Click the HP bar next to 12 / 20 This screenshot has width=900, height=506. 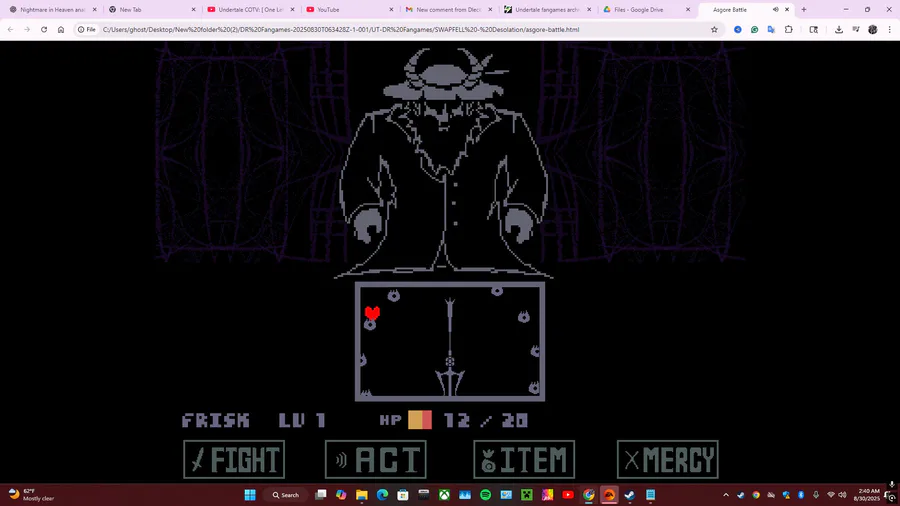(420, 420)
